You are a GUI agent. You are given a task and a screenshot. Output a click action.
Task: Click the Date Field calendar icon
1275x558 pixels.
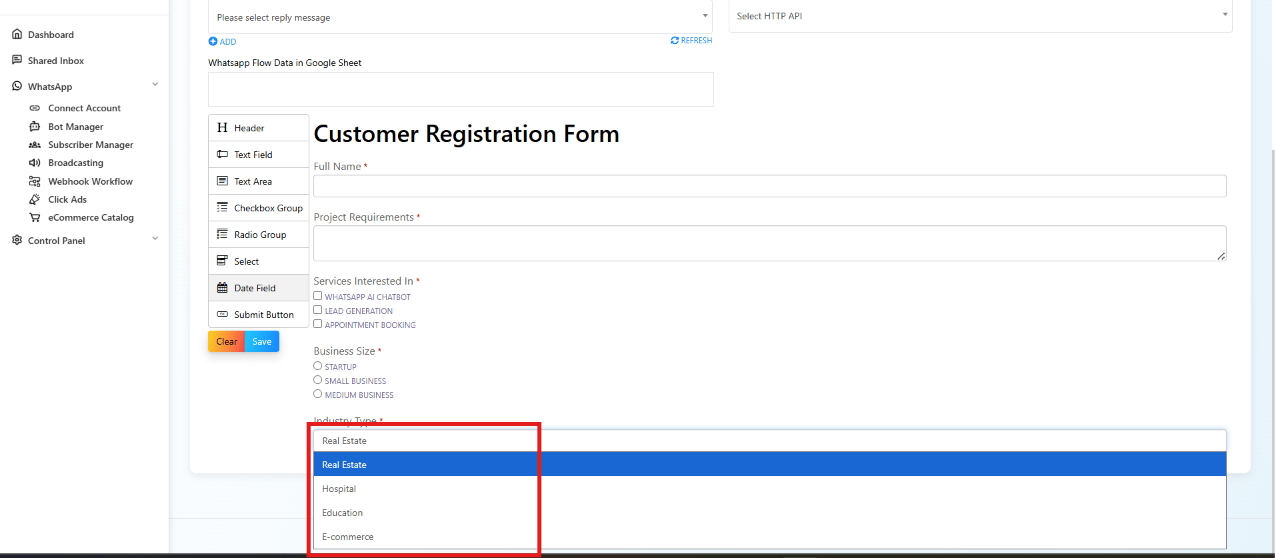point(223,288)
